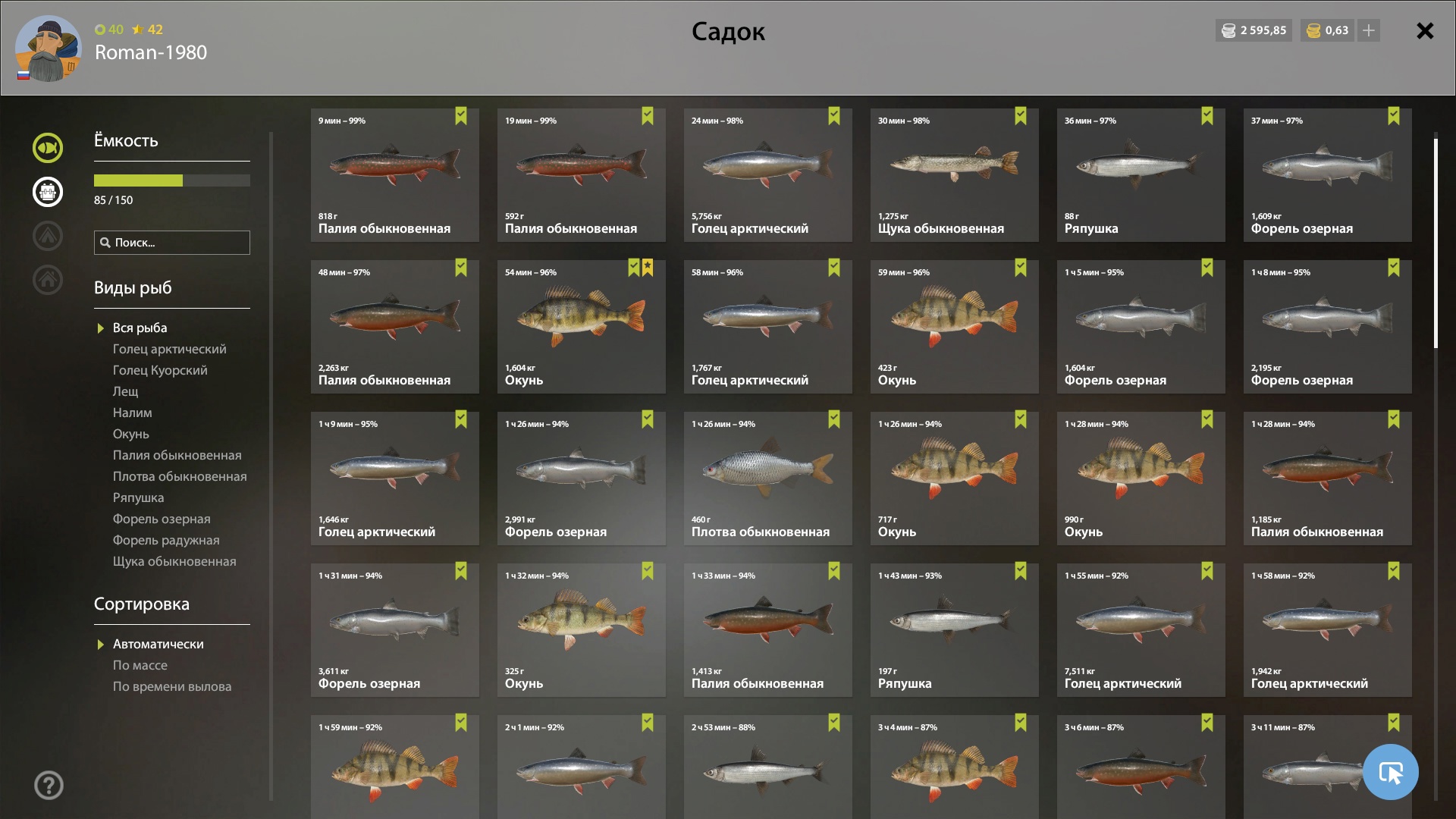1456x819 pixels.
Task: Filter by Голец арктический species
Action: 170,349
